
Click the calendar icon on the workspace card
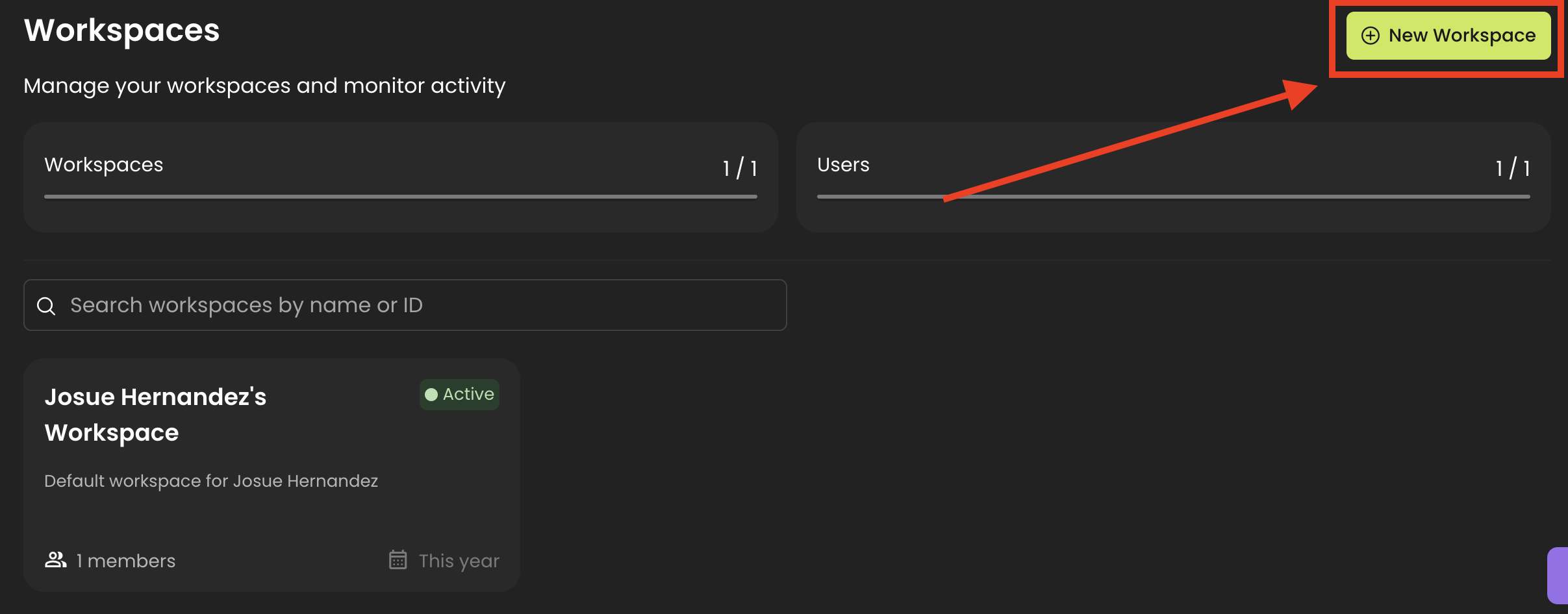398,560
